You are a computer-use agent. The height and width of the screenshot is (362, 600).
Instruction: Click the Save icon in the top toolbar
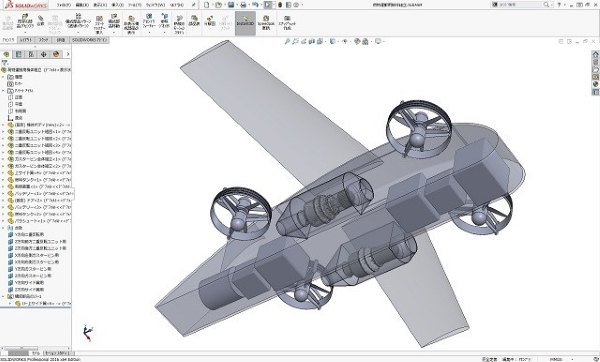(231, 5)
